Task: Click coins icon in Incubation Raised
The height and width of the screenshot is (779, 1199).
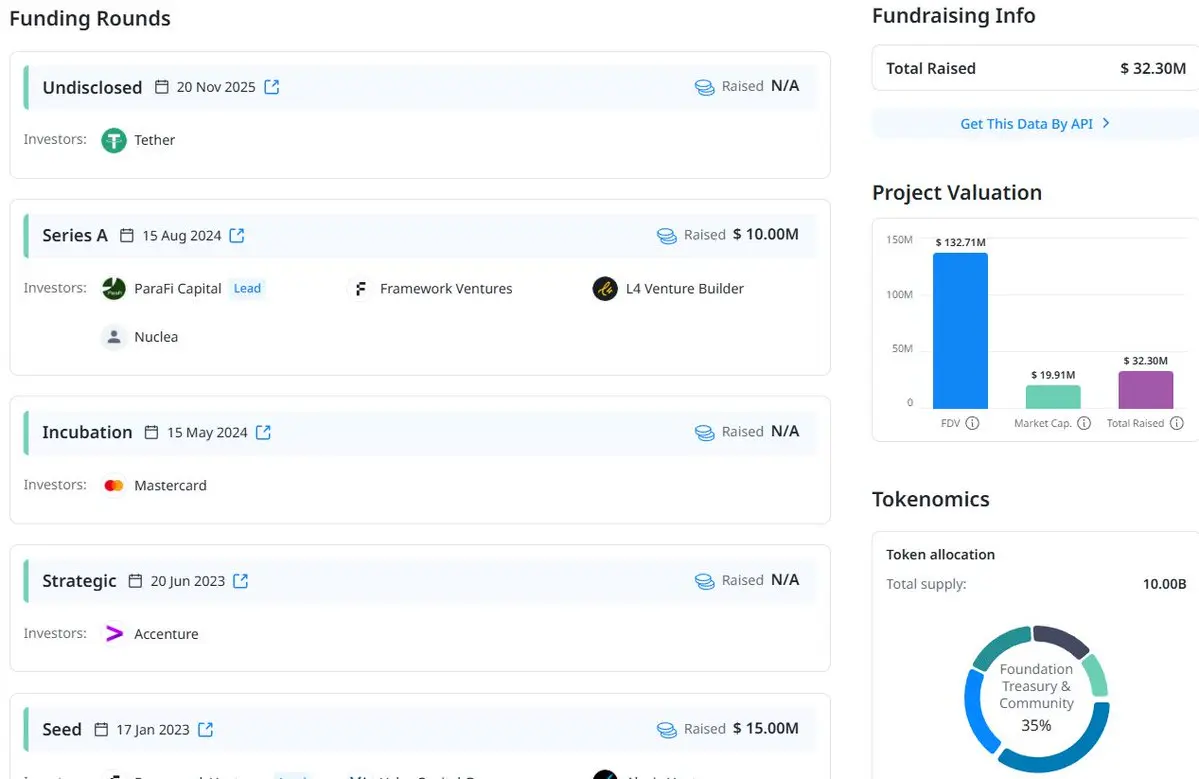Action: click(704, 433)
